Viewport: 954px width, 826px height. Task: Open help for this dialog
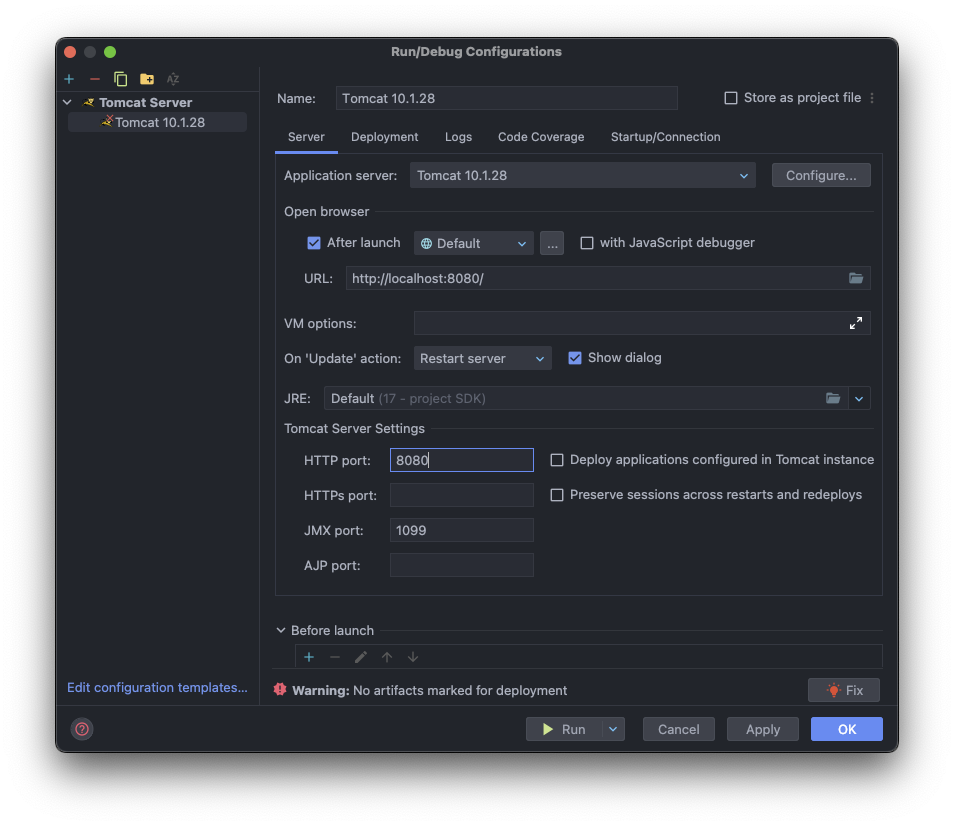[x=82, y=729]
